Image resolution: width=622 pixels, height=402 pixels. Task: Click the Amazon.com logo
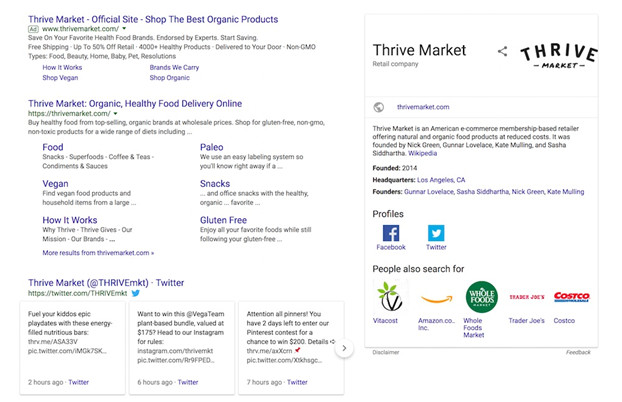point(436,297)
